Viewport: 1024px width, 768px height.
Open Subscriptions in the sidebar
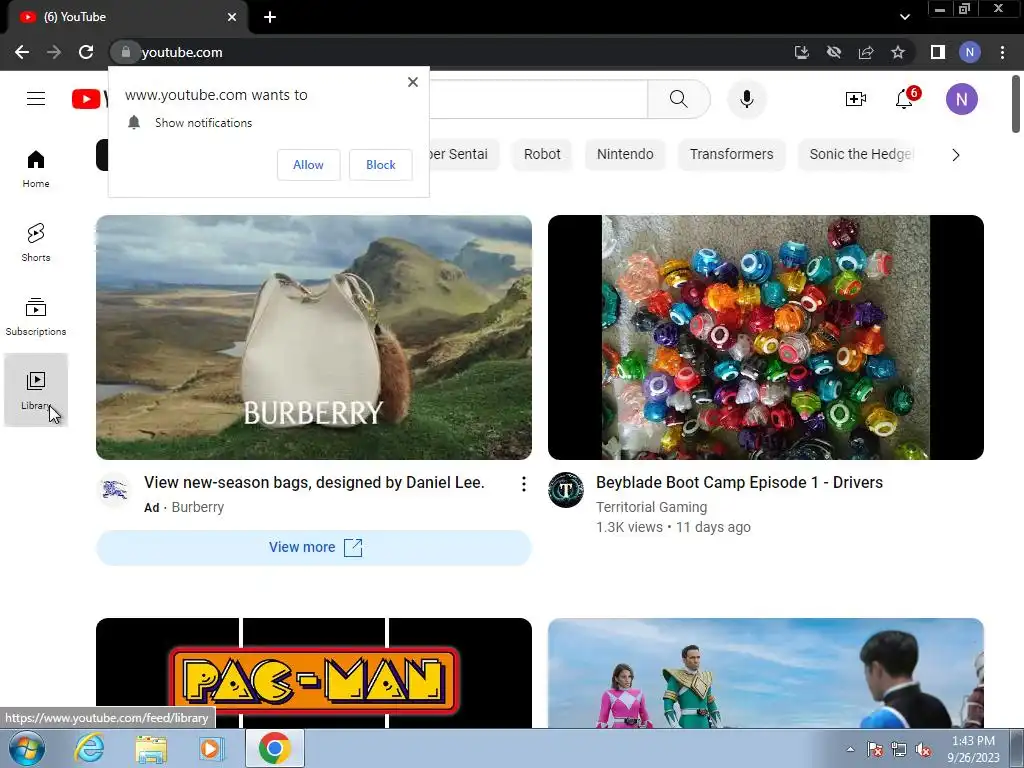pos(36,317)
